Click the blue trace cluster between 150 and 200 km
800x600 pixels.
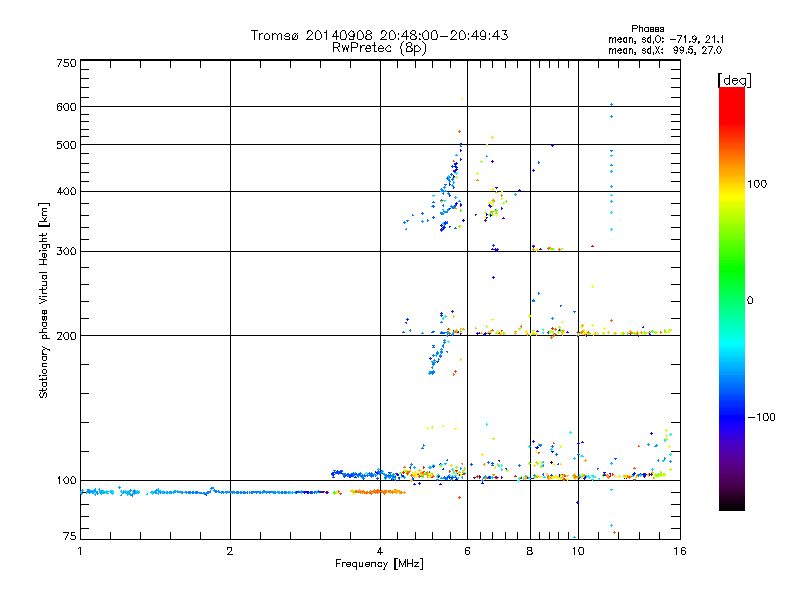point(438,355)
